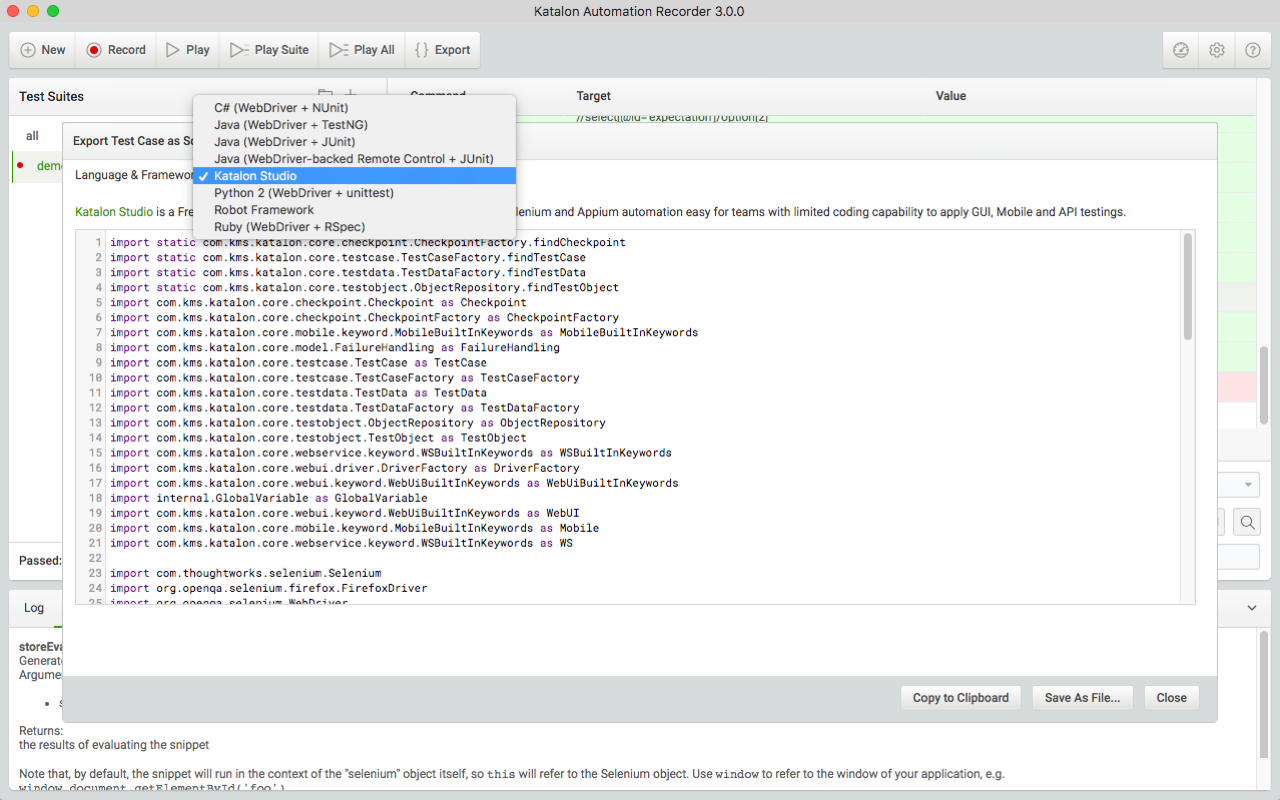Choose Python 2 (WebDriver + unittest)
1280x800 pixels.
click(x=354, y=193)
